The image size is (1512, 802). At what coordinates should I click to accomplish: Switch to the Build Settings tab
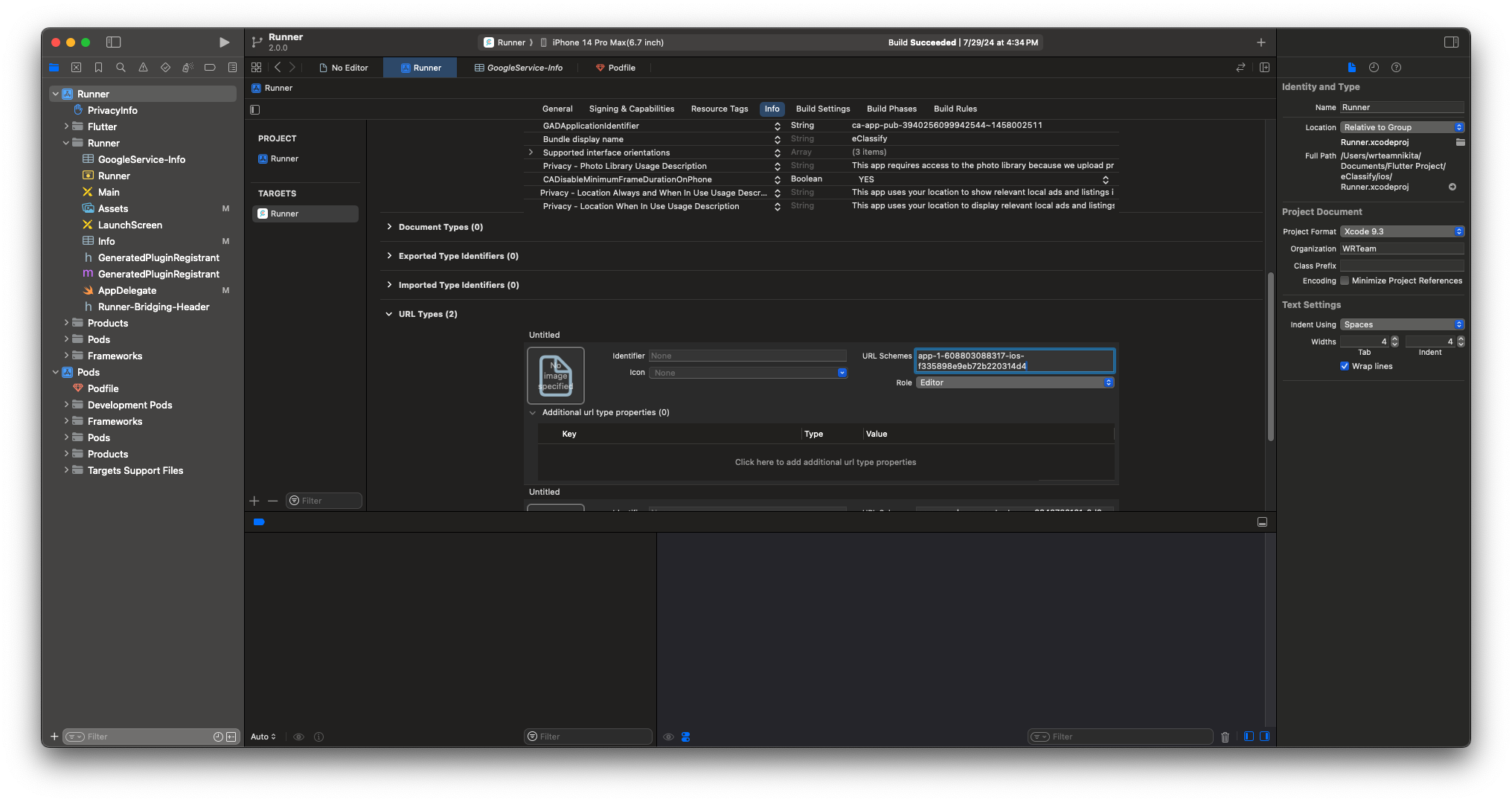pyautogui.click(x=823, y=109)
